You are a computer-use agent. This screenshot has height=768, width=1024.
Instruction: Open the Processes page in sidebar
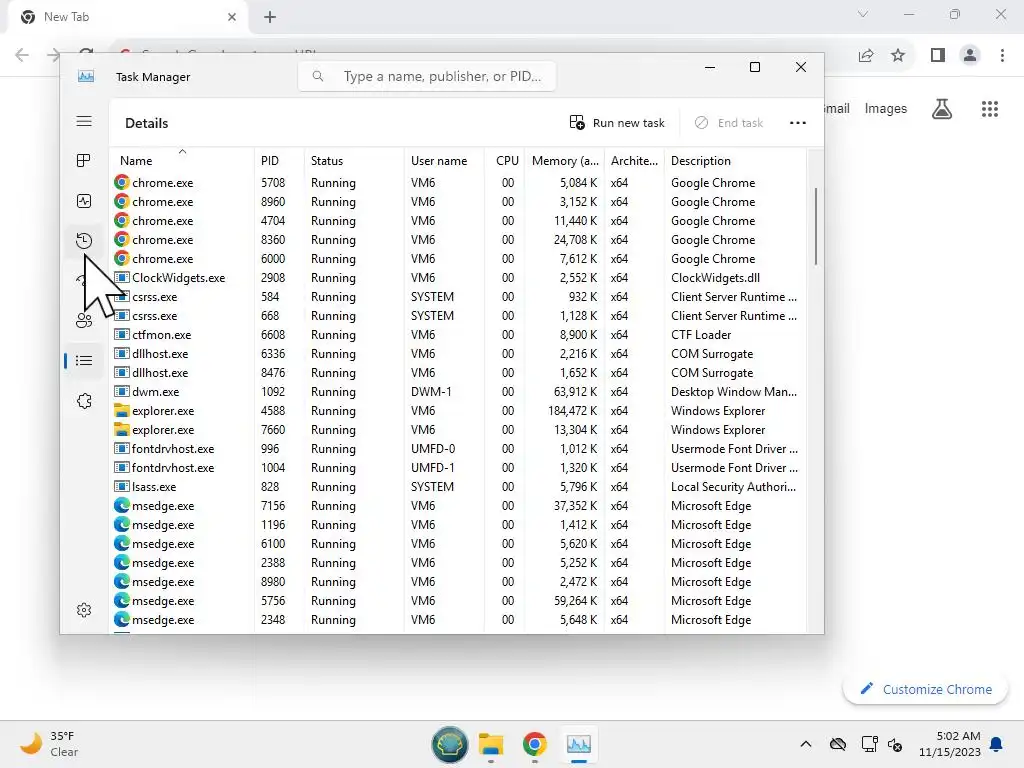pyautogui.click(x=84, y=161)
